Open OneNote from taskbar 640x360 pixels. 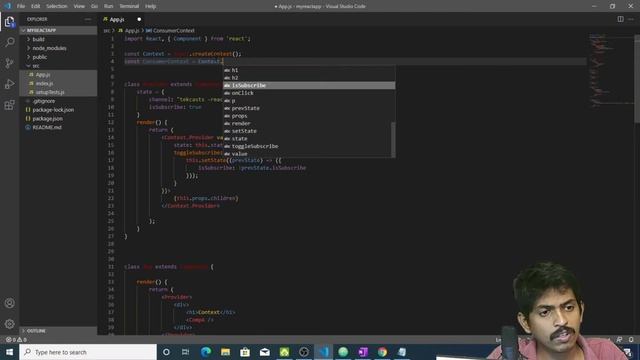click(363, 352)
